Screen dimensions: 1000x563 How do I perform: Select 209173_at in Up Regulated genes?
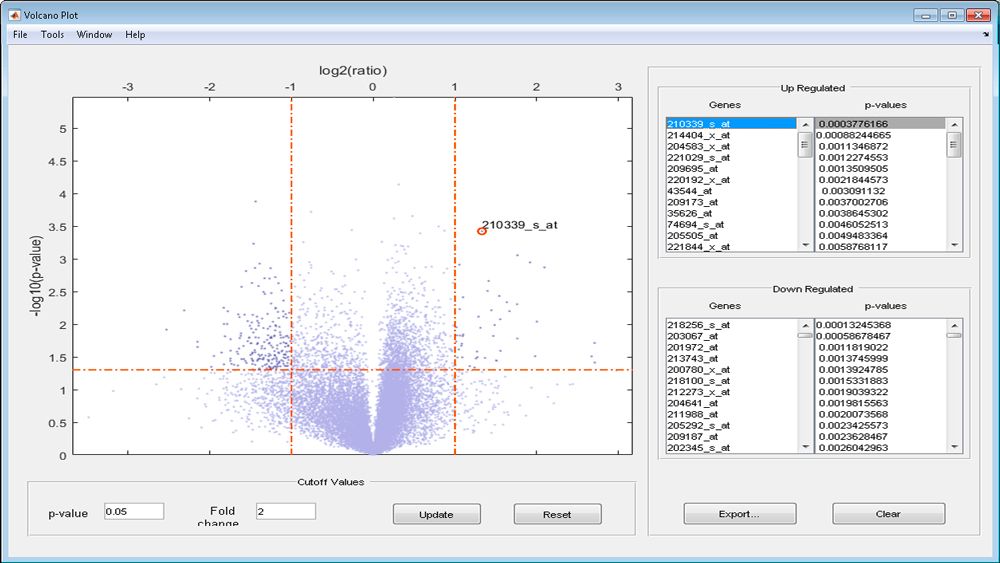pyautogui.click(x=731, y=202)
